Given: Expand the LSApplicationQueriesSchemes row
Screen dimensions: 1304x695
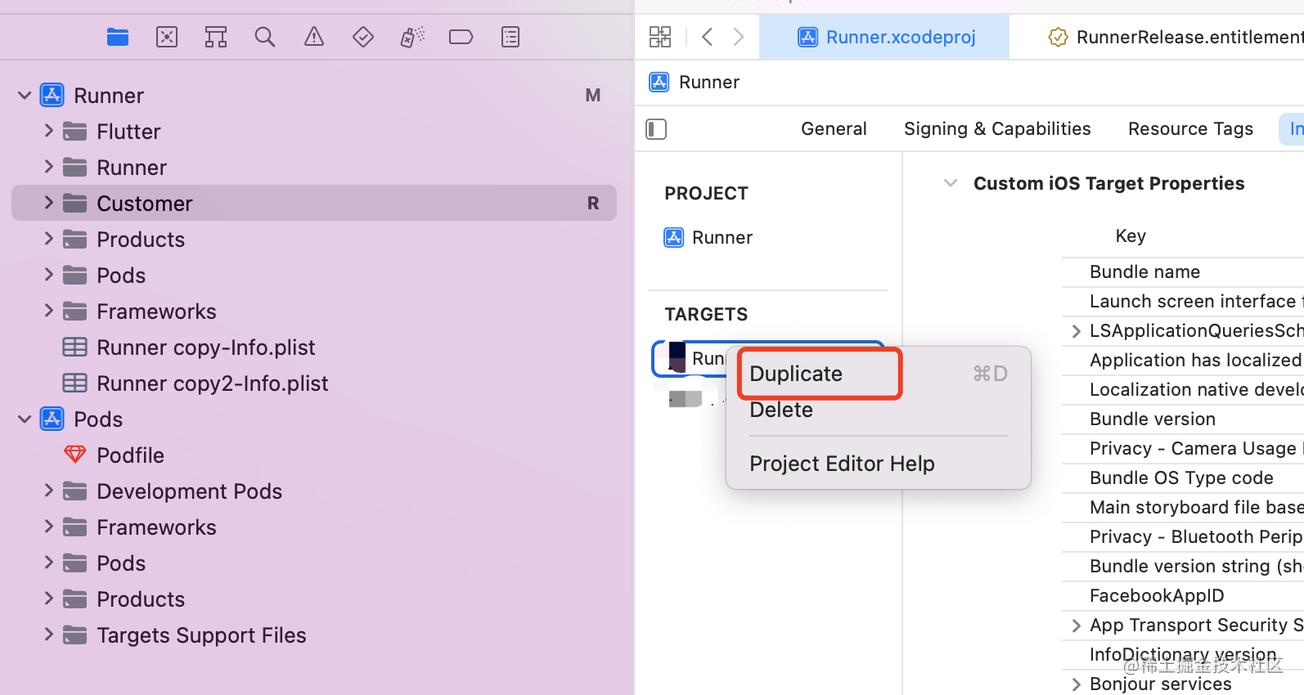Looking at the screenshot, I should tap(1076, 331).
